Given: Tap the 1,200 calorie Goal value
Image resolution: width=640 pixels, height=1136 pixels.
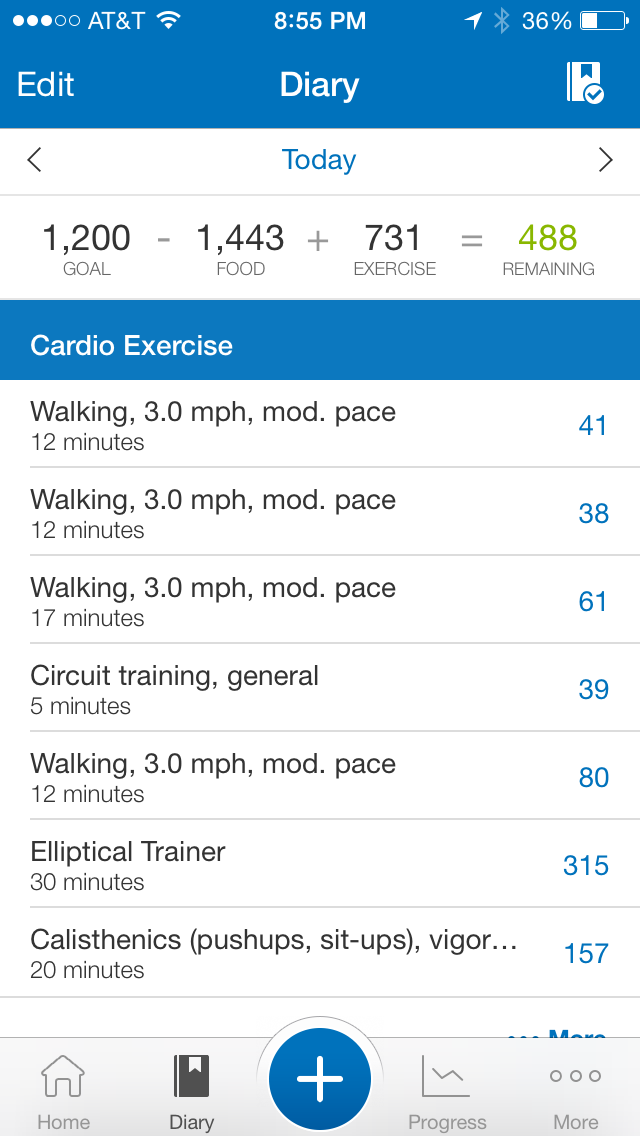Looking at the screenshot, I should 86,238.
